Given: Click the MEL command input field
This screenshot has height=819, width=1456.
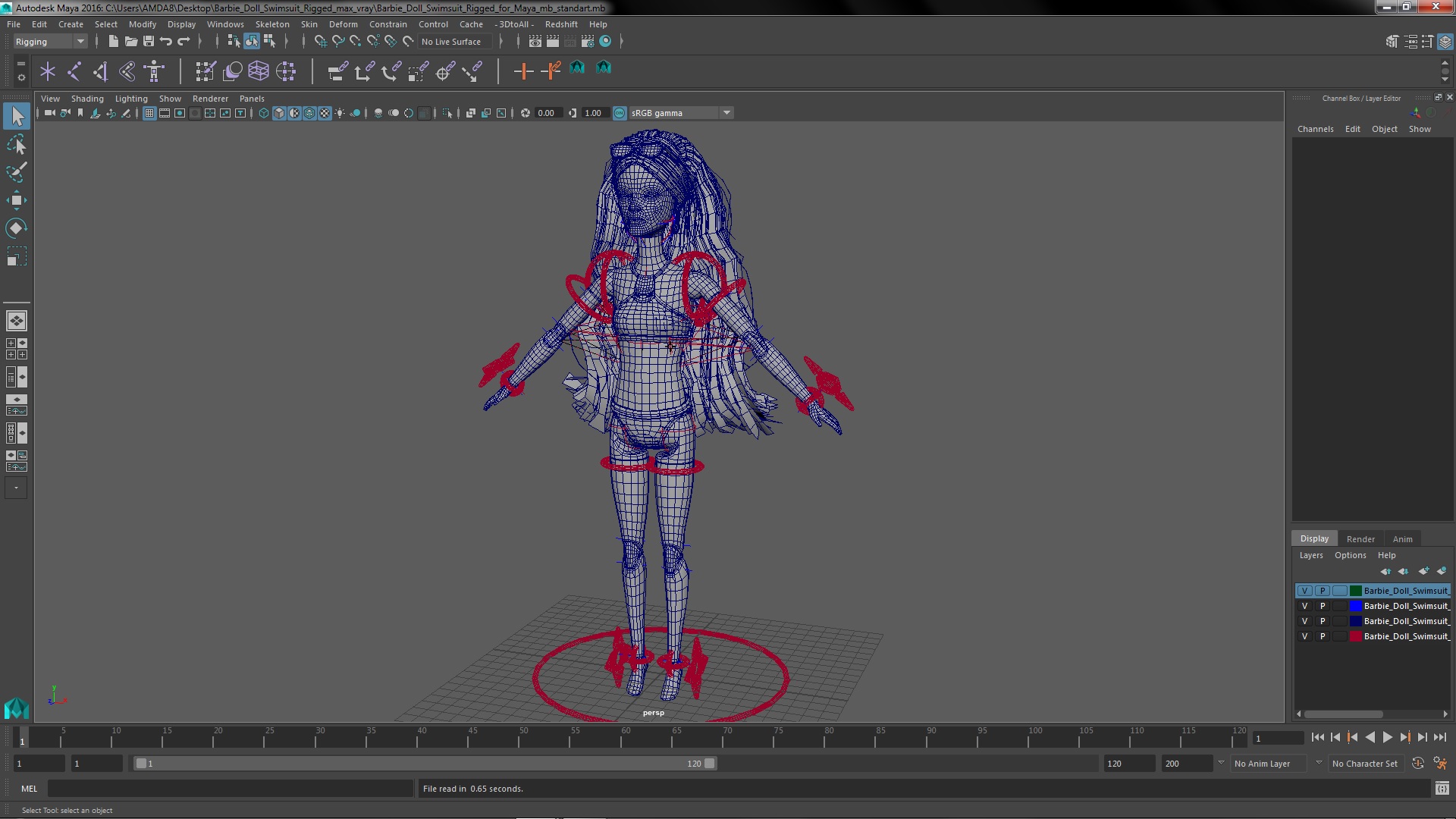Looking at the screenshot, I should pyautogui.click(x=231, y=789).
